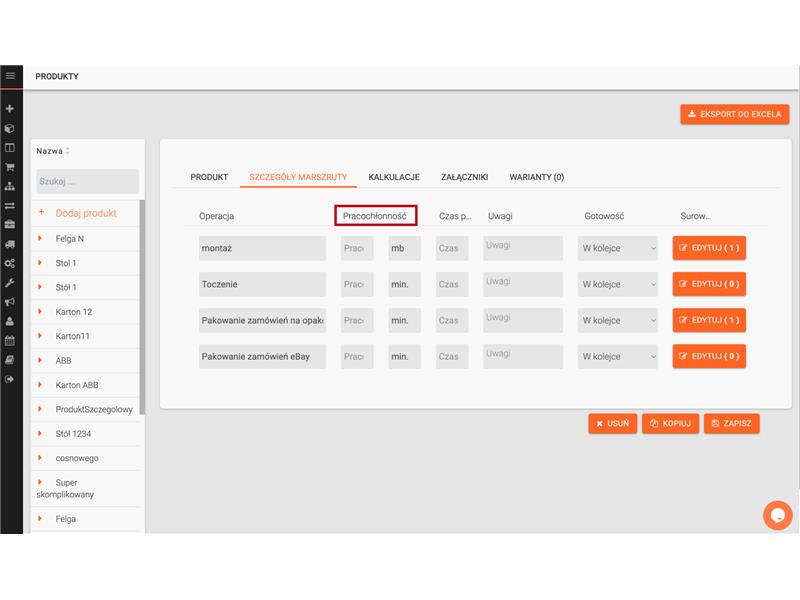Click the EKSPORT DO EXCELA button
The image size is (800, 600).
point(734,114)
